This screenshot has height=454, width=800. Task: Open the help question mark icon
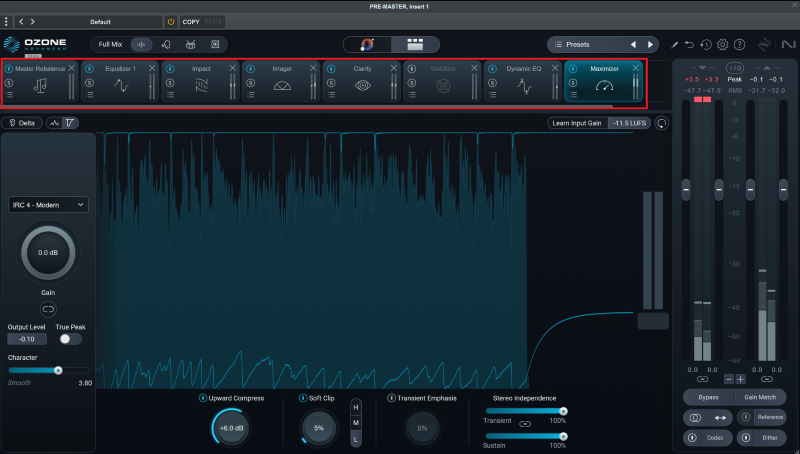tap(739, 45)
